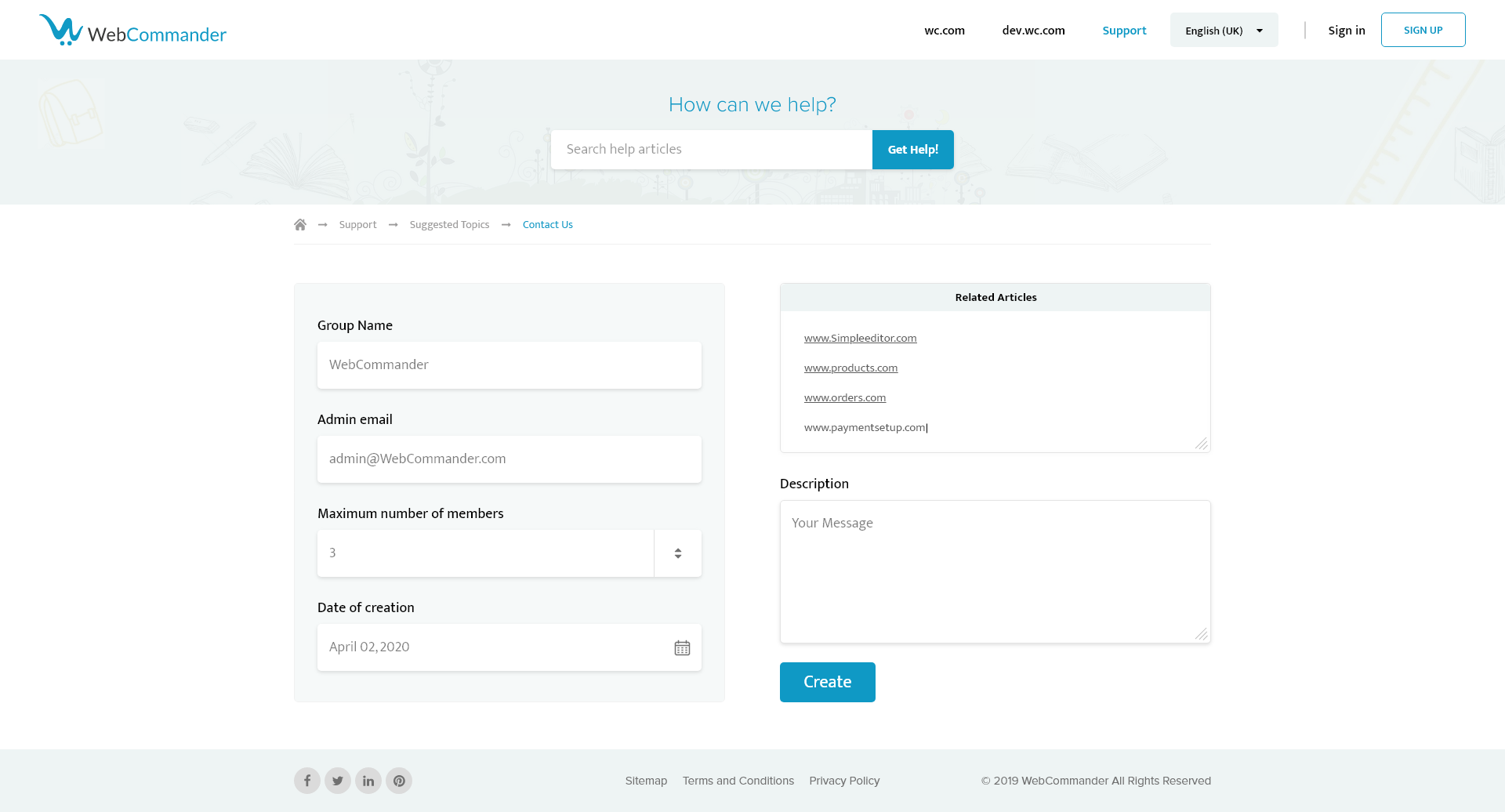Open the LinkedIn social link
Screen dimensions: 1505x812
pyautogui.click(x=368, y=781)
